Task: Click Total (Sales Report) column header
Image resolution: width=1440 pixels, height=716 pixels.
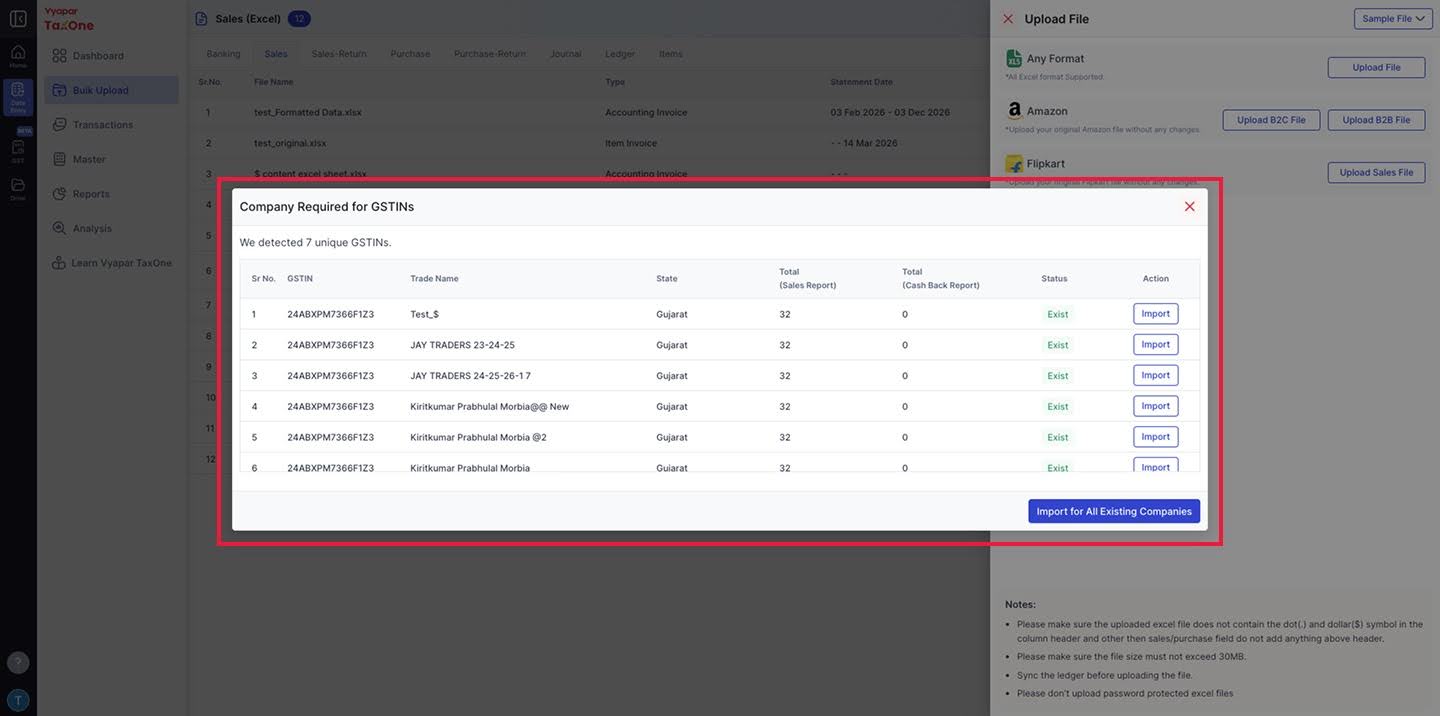Action: [x=808, y=278]
